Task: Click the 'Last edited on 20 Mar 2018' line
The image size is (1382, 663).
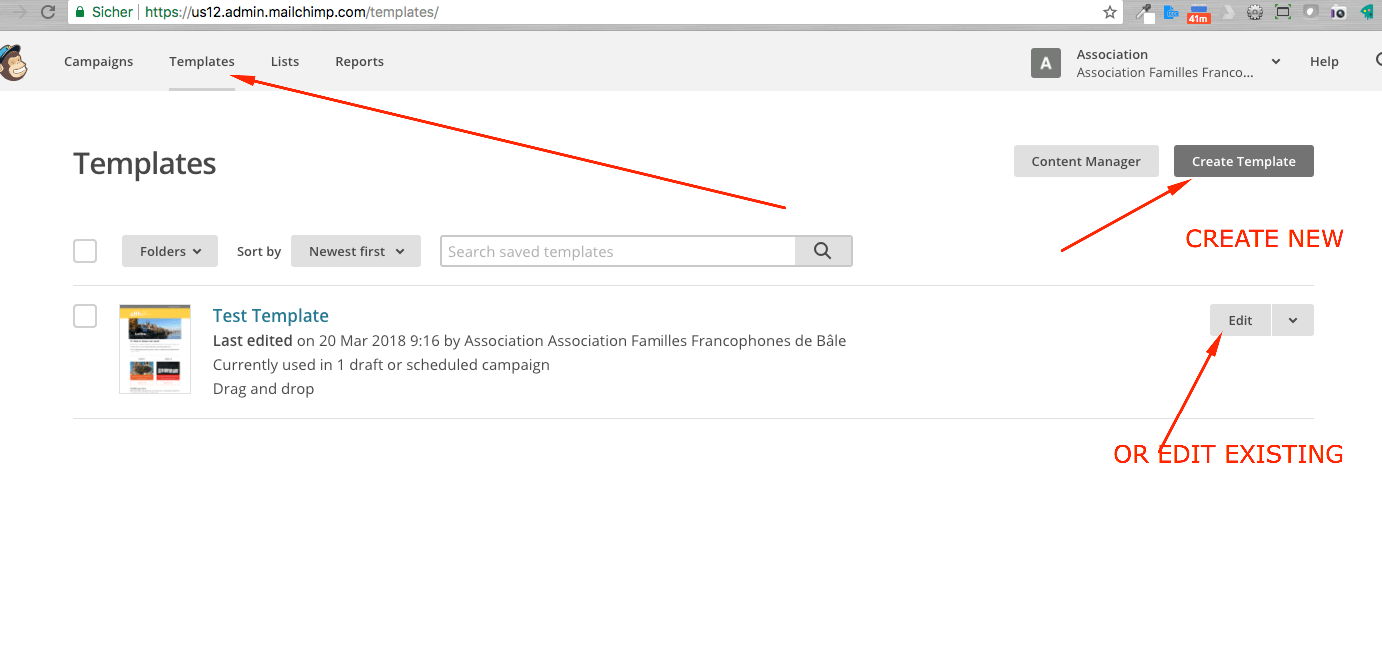Action: pyautogui.click(x=530, y=341)
